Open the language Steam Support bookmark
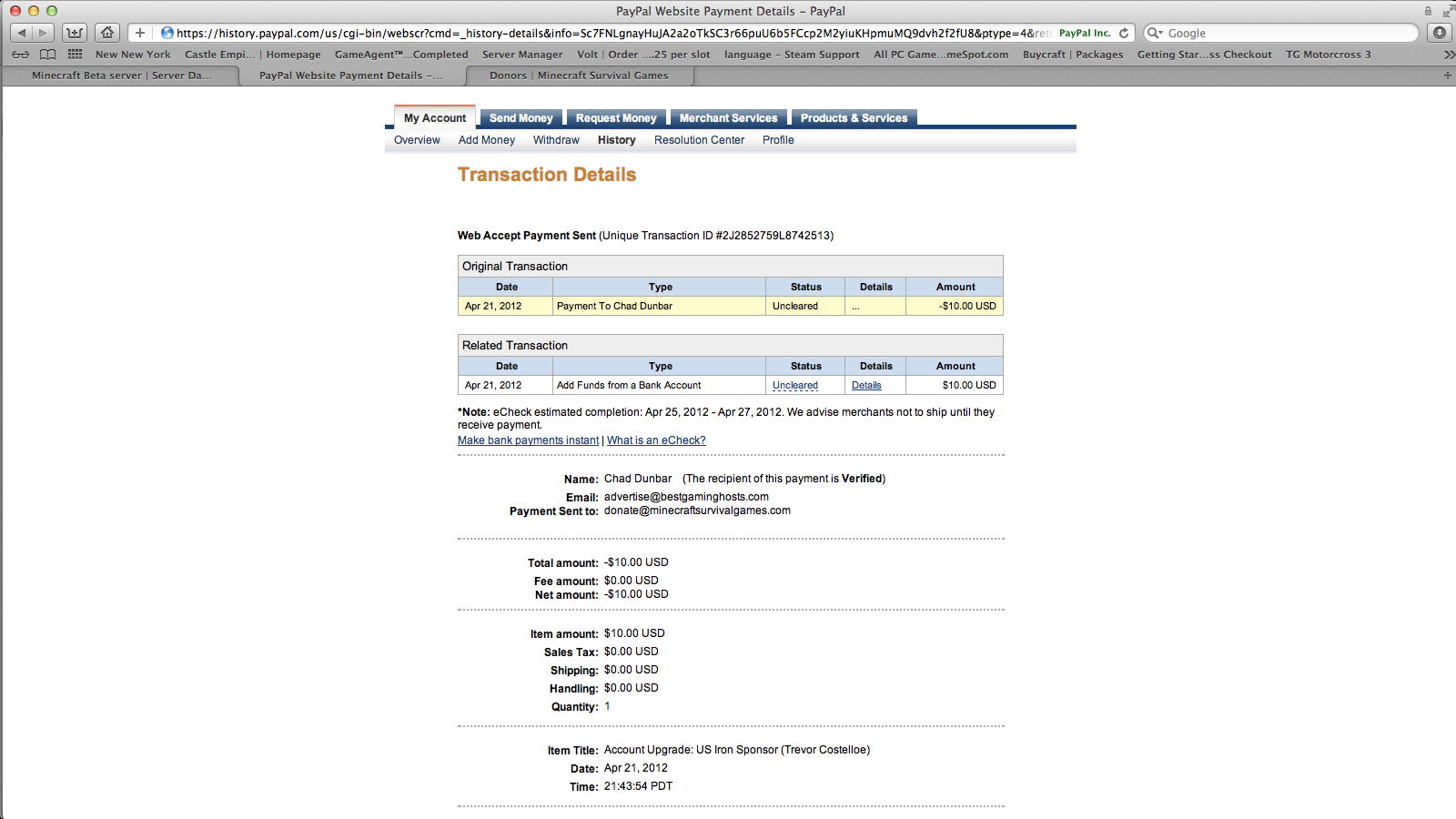This screenshot has width=1456, height=819. point(792,55)
